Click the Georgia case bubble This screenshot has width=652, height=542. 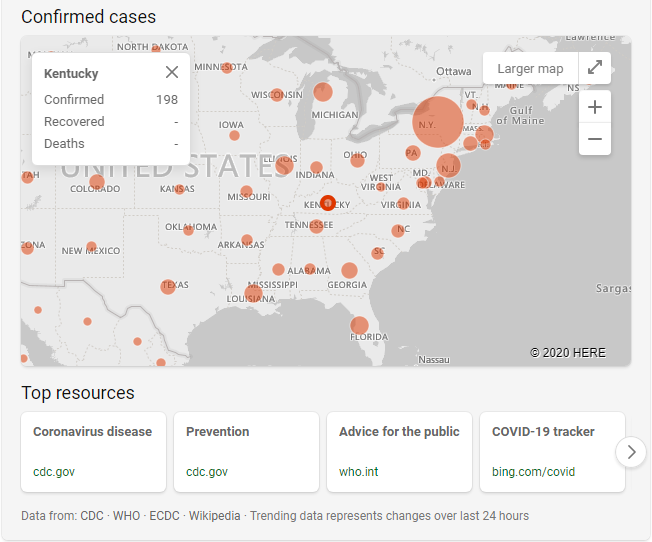(x=349, y=270)
